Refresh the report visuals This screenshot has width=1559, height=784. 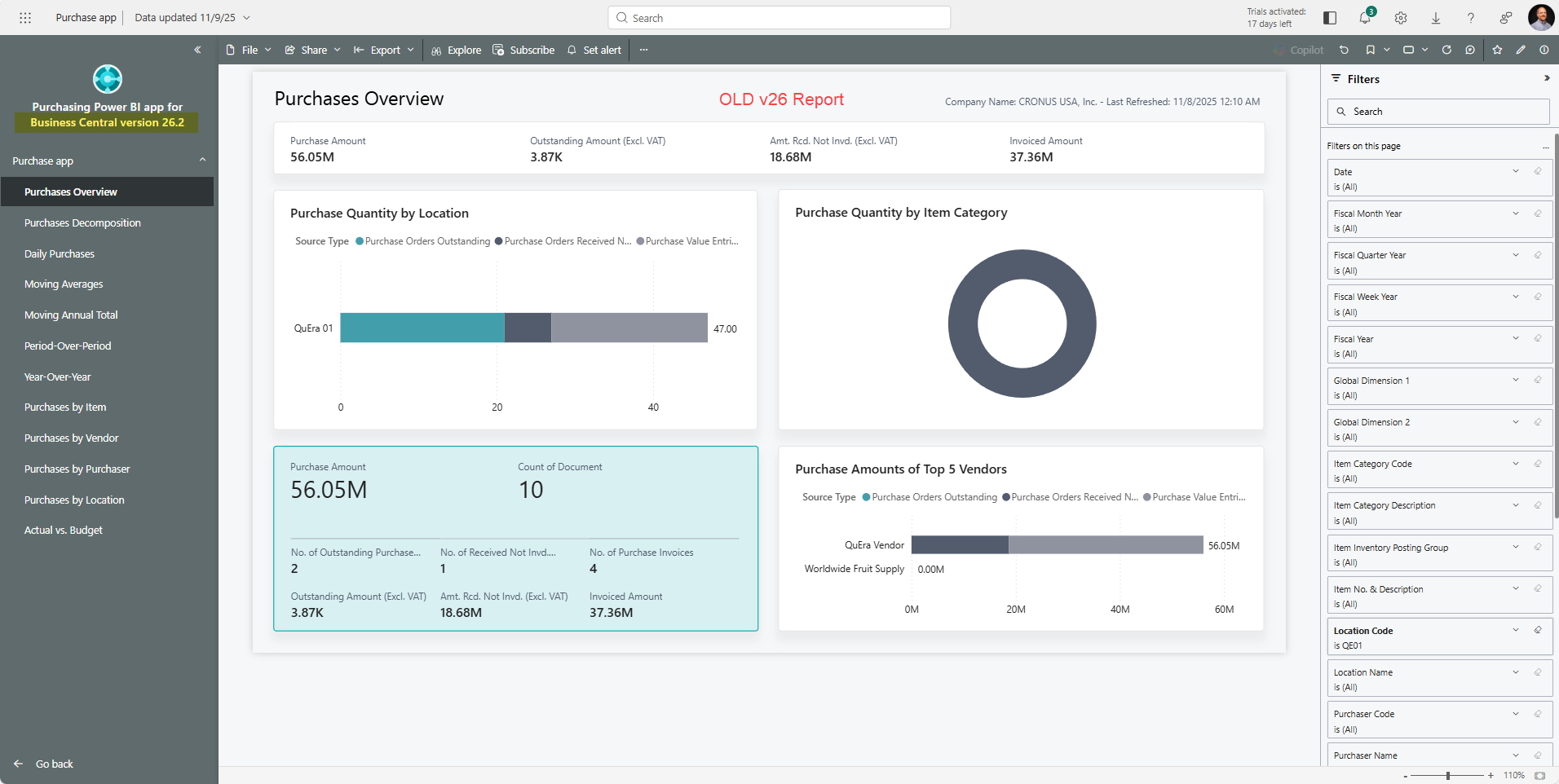click(x=1446, y=50)
